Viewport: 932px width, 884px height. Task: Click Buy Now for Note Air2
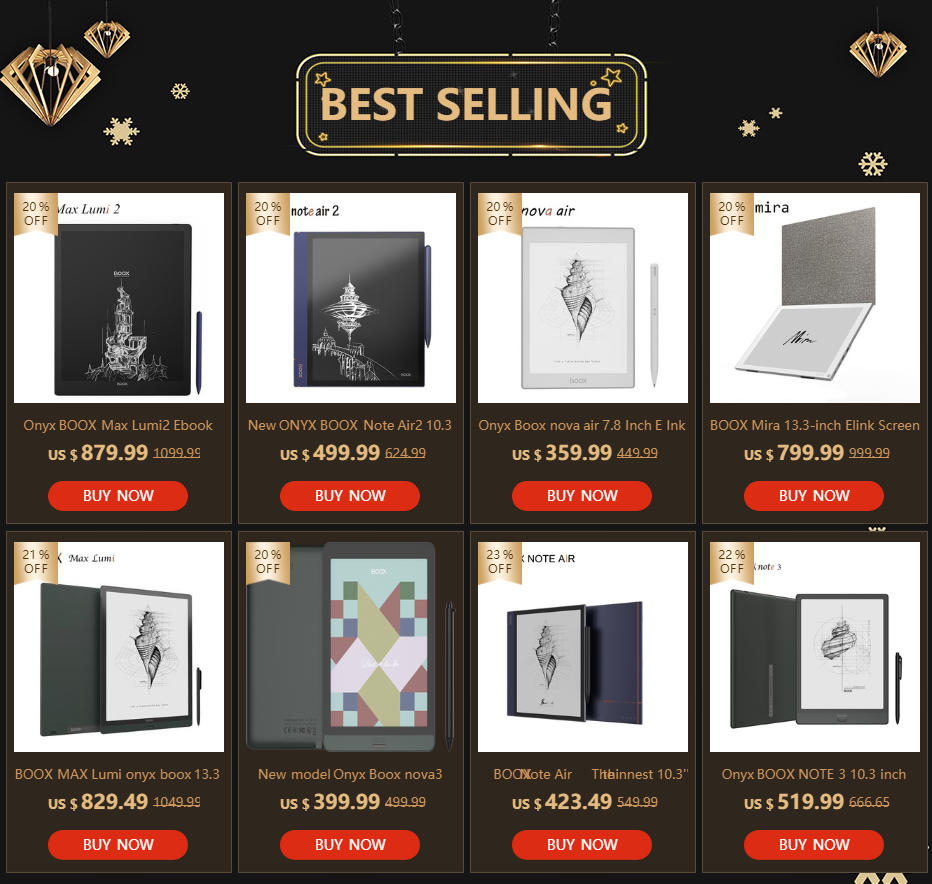[x=350, y=496]
